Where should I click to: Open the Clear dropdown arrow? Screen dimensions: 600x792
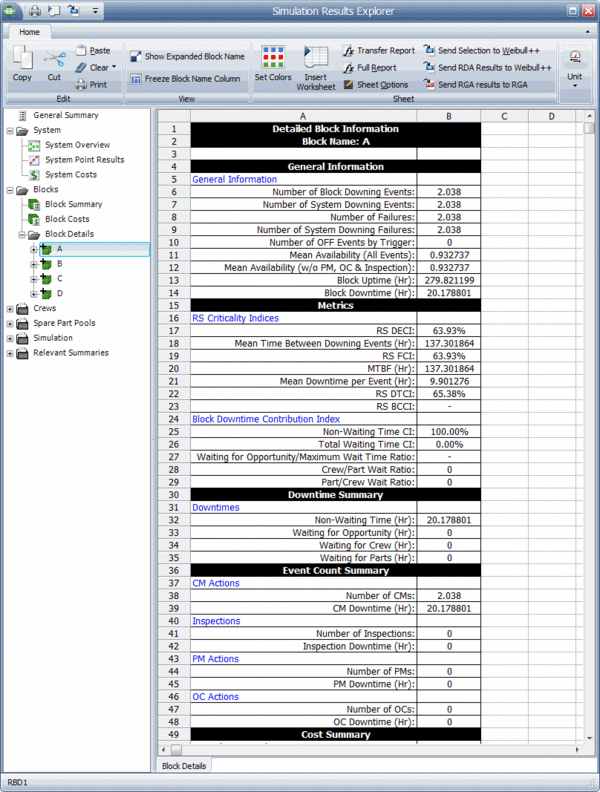114,68
